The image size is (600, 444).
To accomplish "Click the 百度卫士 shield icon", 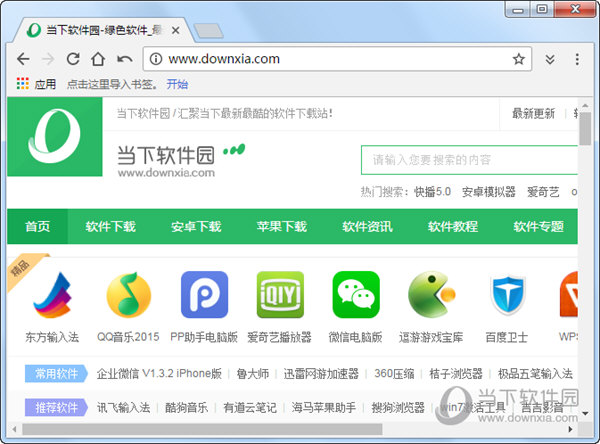I will [507, 295].
